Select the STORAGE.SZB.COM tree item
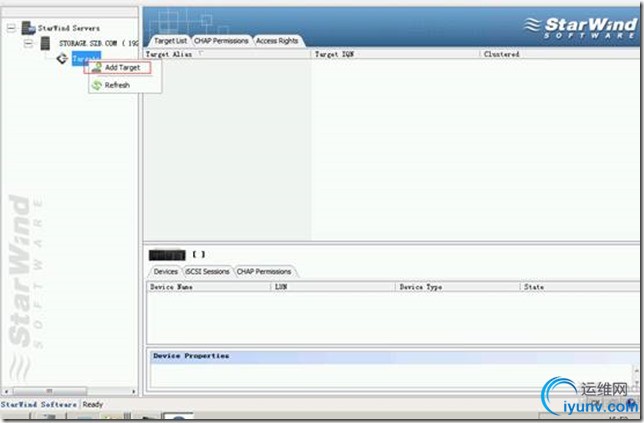Viewport: 644px width, 423px height. (x=99, y=43)
